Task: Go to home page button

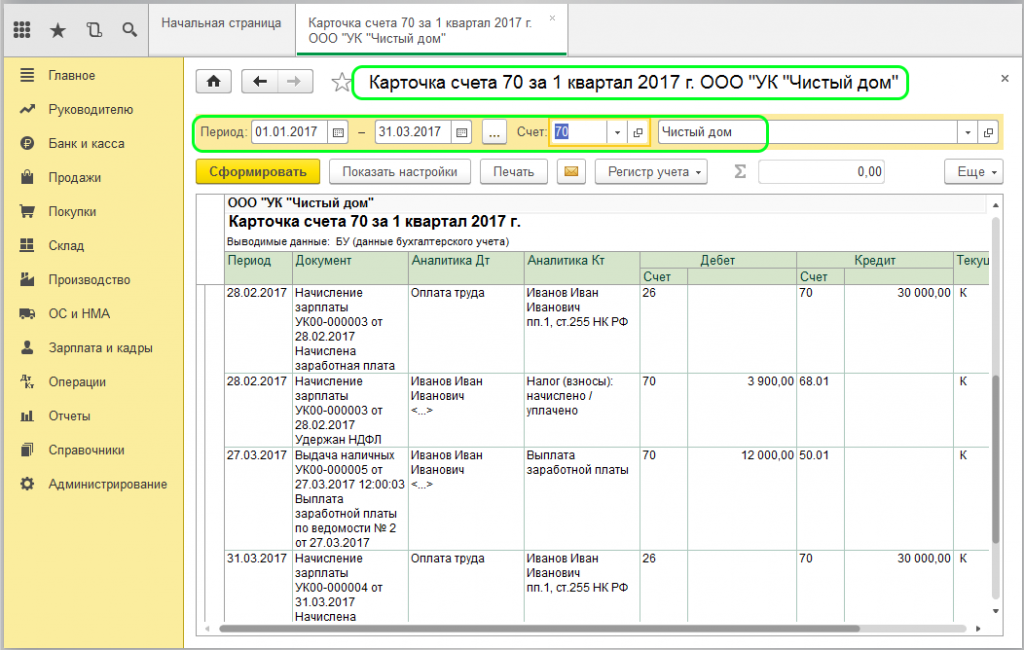Action: (x=213, y=82)
